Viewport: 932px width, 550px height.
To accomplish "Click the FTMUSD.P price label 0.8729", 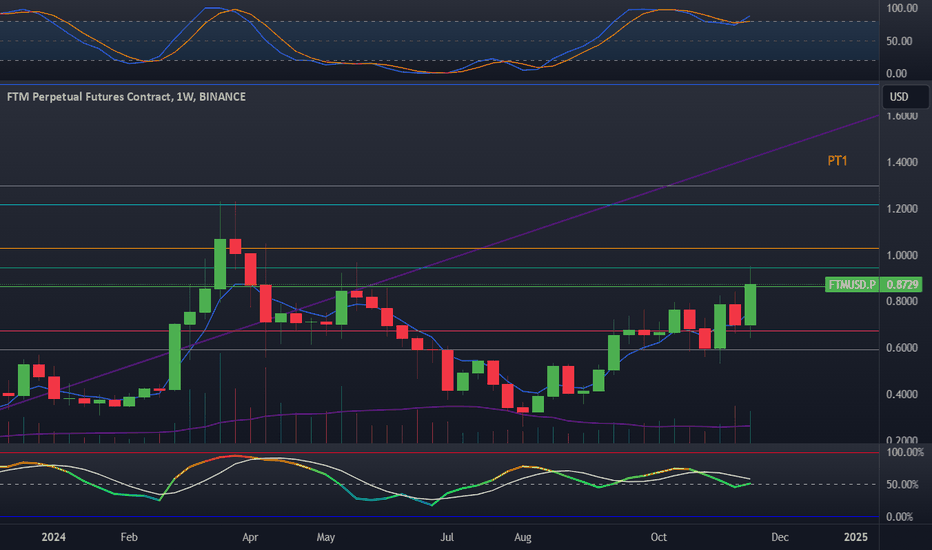I will (x=873, y=285).
